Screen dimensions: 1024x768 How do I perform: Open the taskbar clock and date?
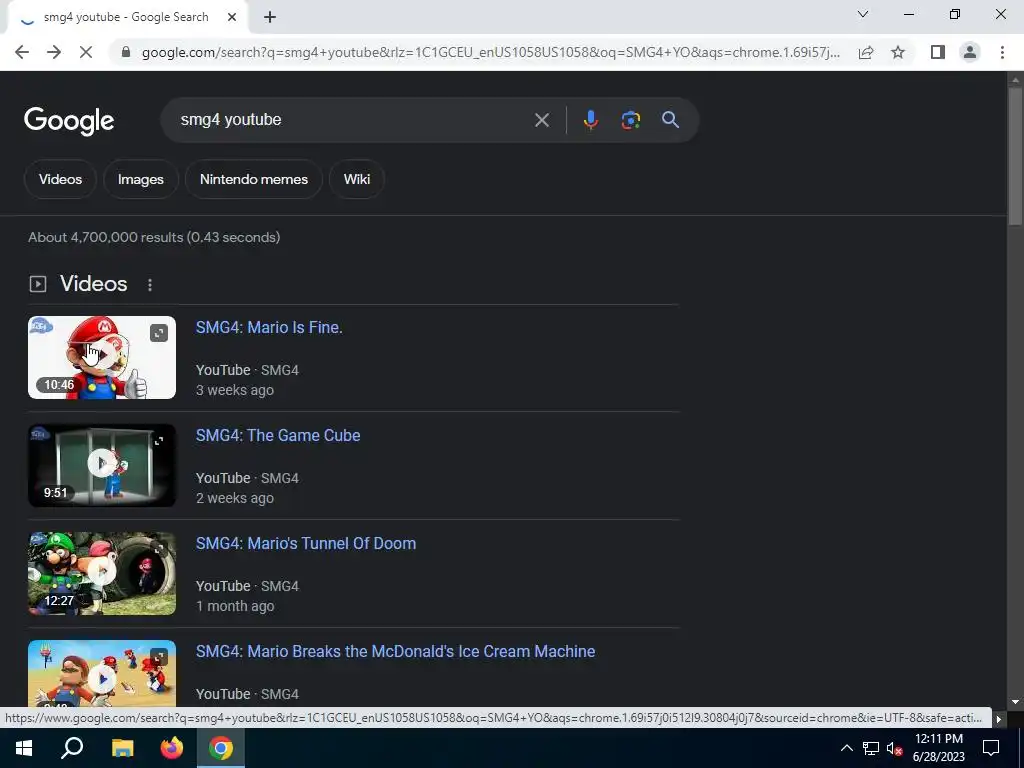(x=938, y=748)
